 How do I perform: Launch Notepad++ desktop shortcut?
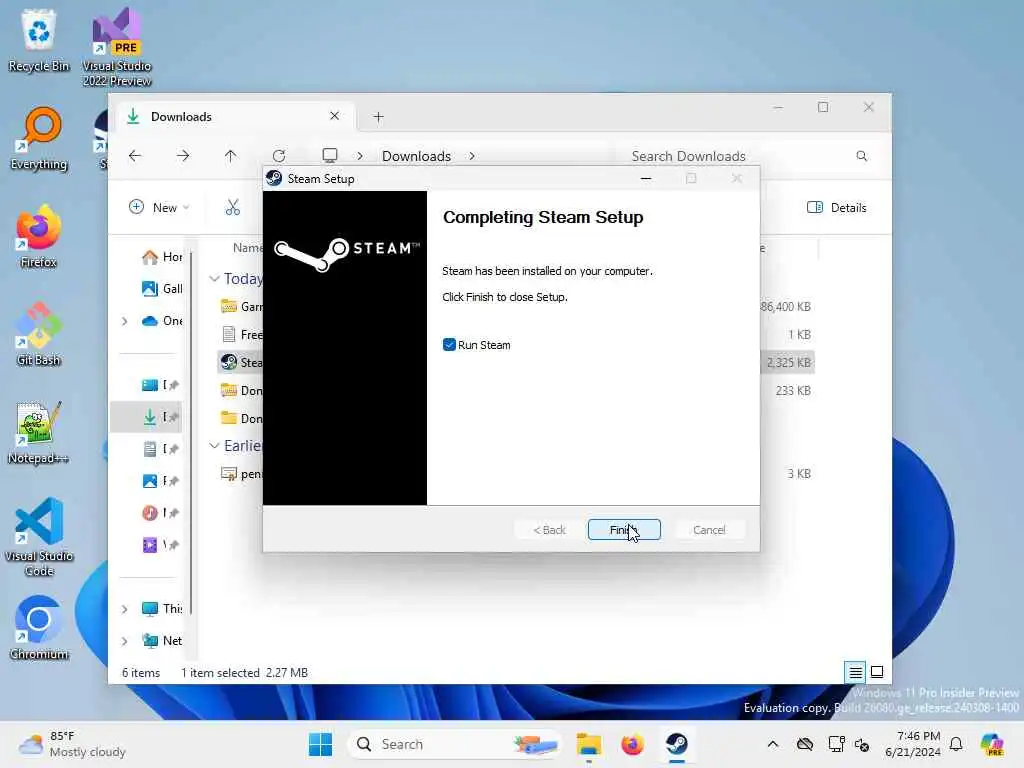39,432
